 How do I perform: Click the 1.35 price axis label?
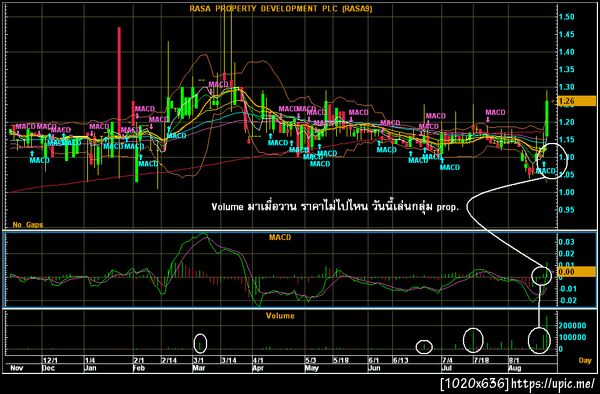click(566, 70)
